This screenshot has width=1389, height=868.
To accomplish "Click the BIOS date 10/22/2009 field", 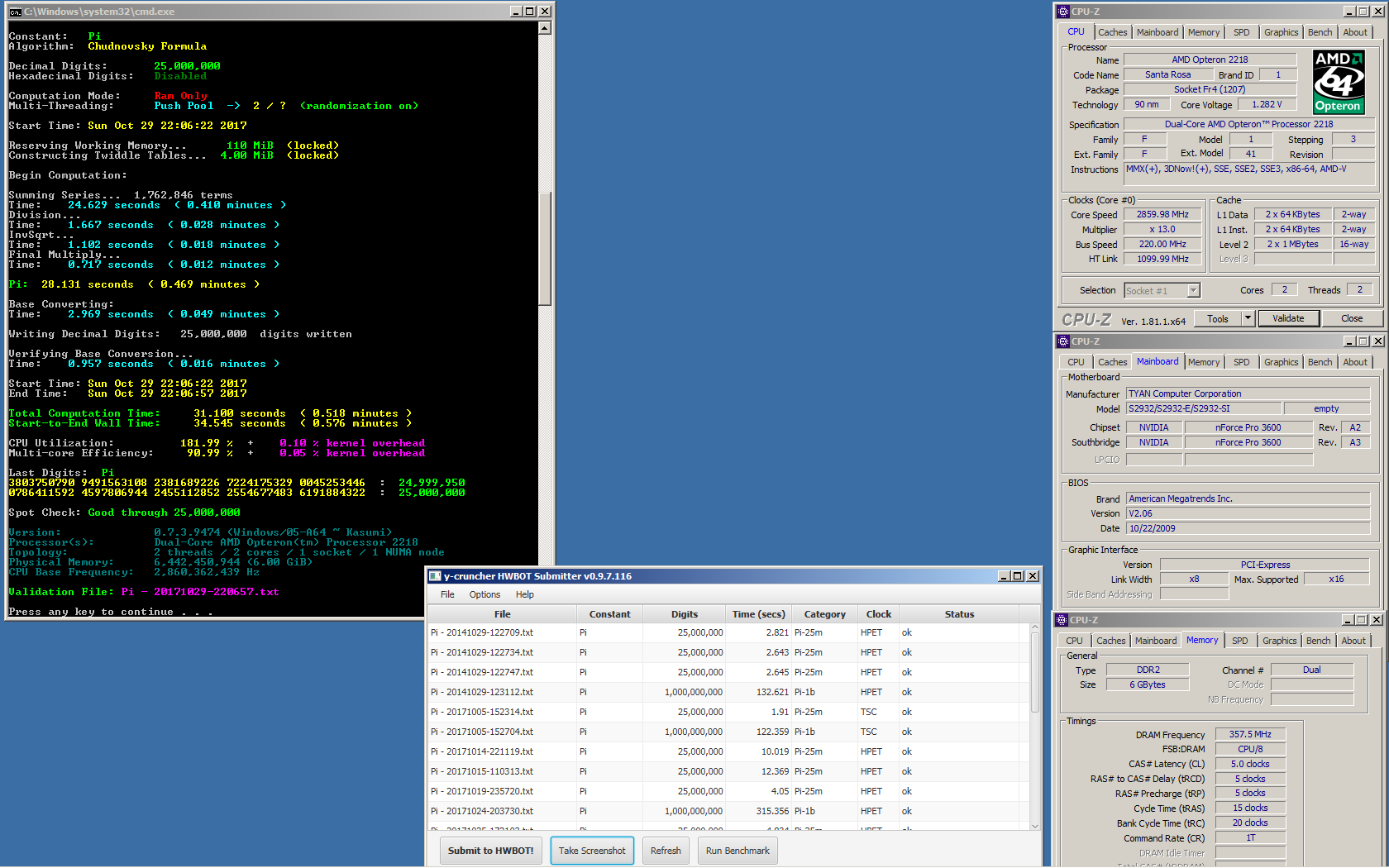I will tap(1248, 528).
